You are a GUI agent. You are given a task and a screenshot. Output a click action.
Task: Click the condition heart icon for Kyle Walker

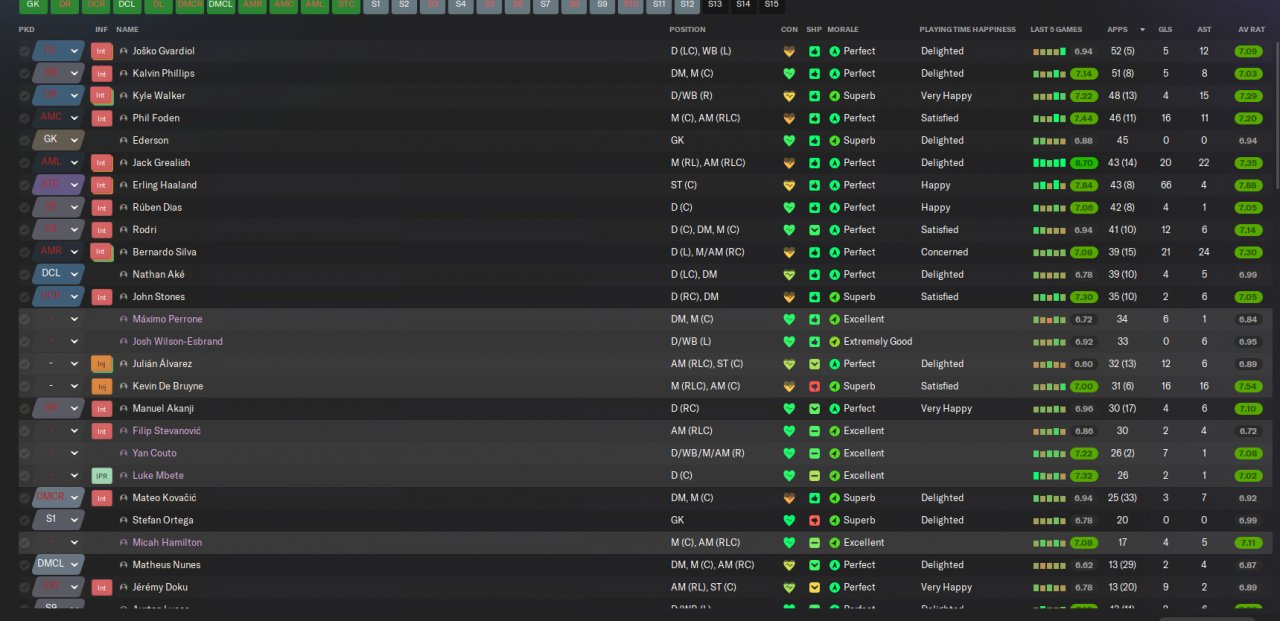(x=789, y=96)
